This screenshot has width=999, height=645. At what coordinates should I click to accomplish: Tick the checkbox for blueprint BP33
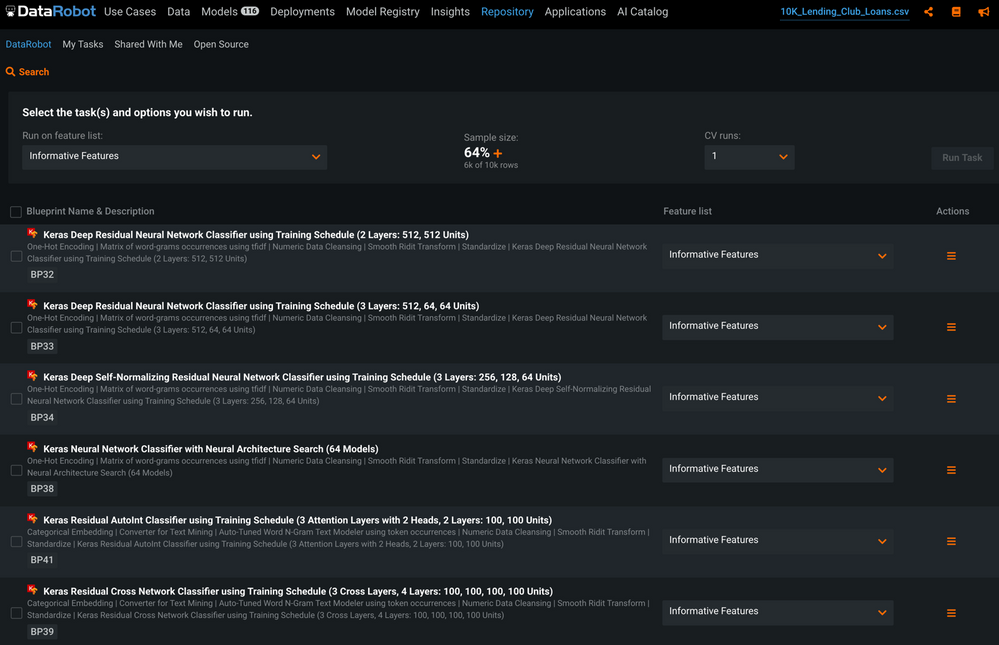[16, 327]
